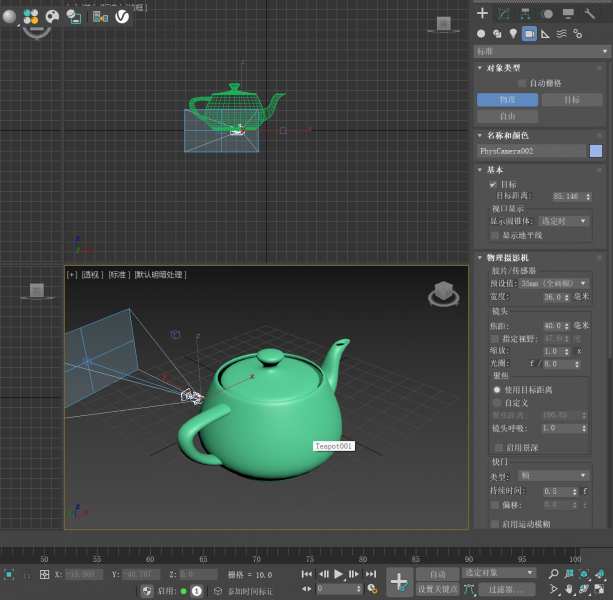Toggle the selection lock icon
This screenshot has width=613, height=600.
(27, 574)
